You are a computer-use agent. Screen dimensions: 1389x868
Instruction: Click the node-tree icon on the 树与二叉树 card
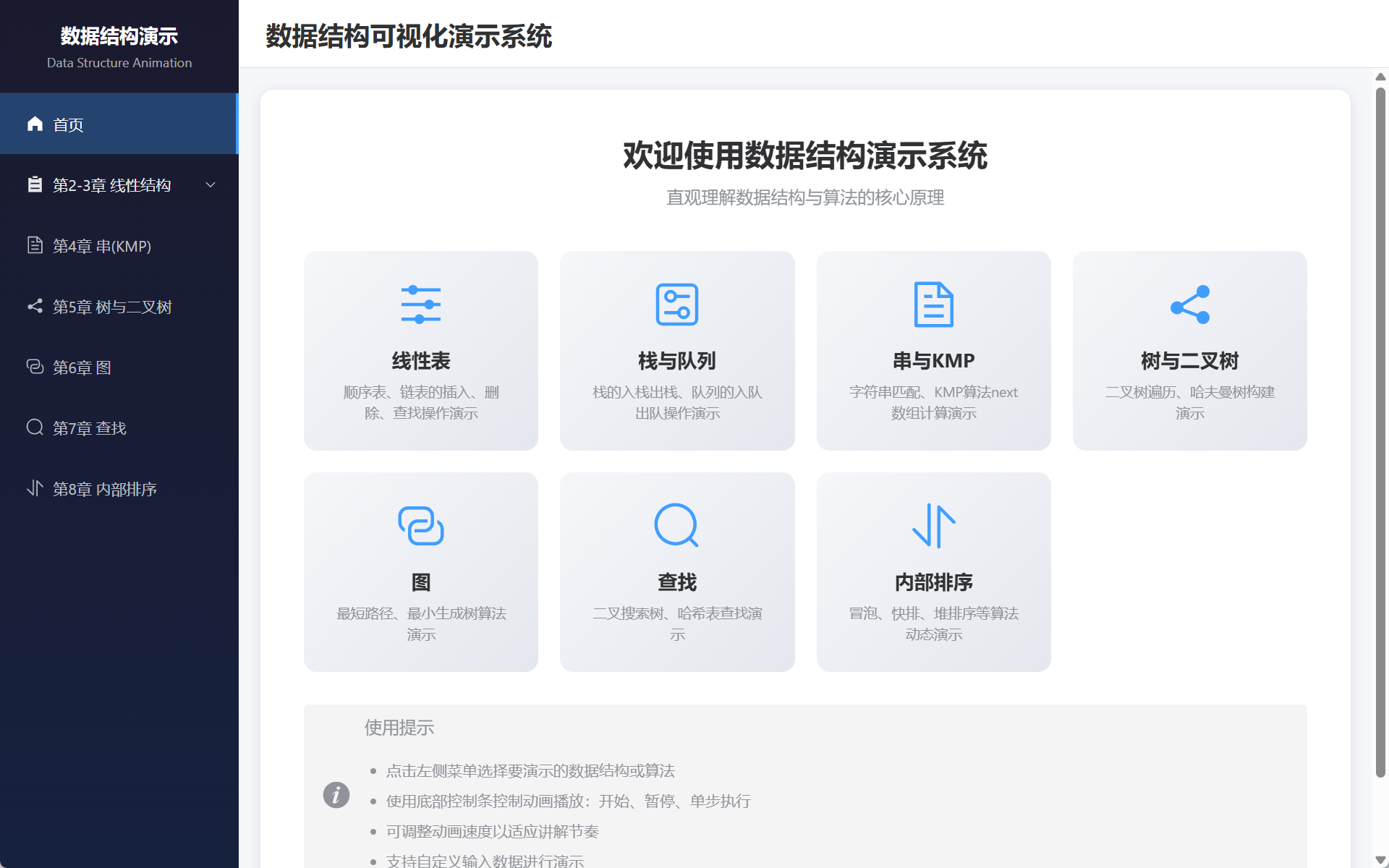(x=1189, y=304)
